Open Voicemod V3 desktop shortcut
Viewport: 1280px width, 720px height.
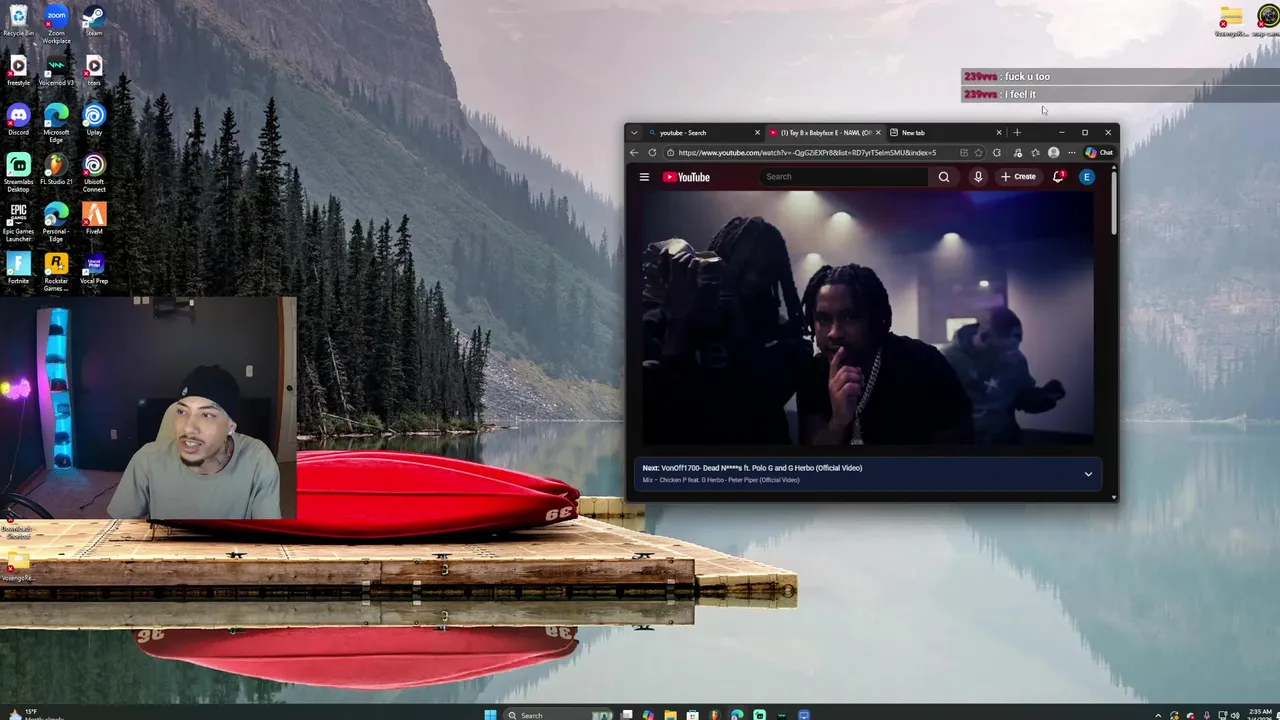[x=56, y=70]
